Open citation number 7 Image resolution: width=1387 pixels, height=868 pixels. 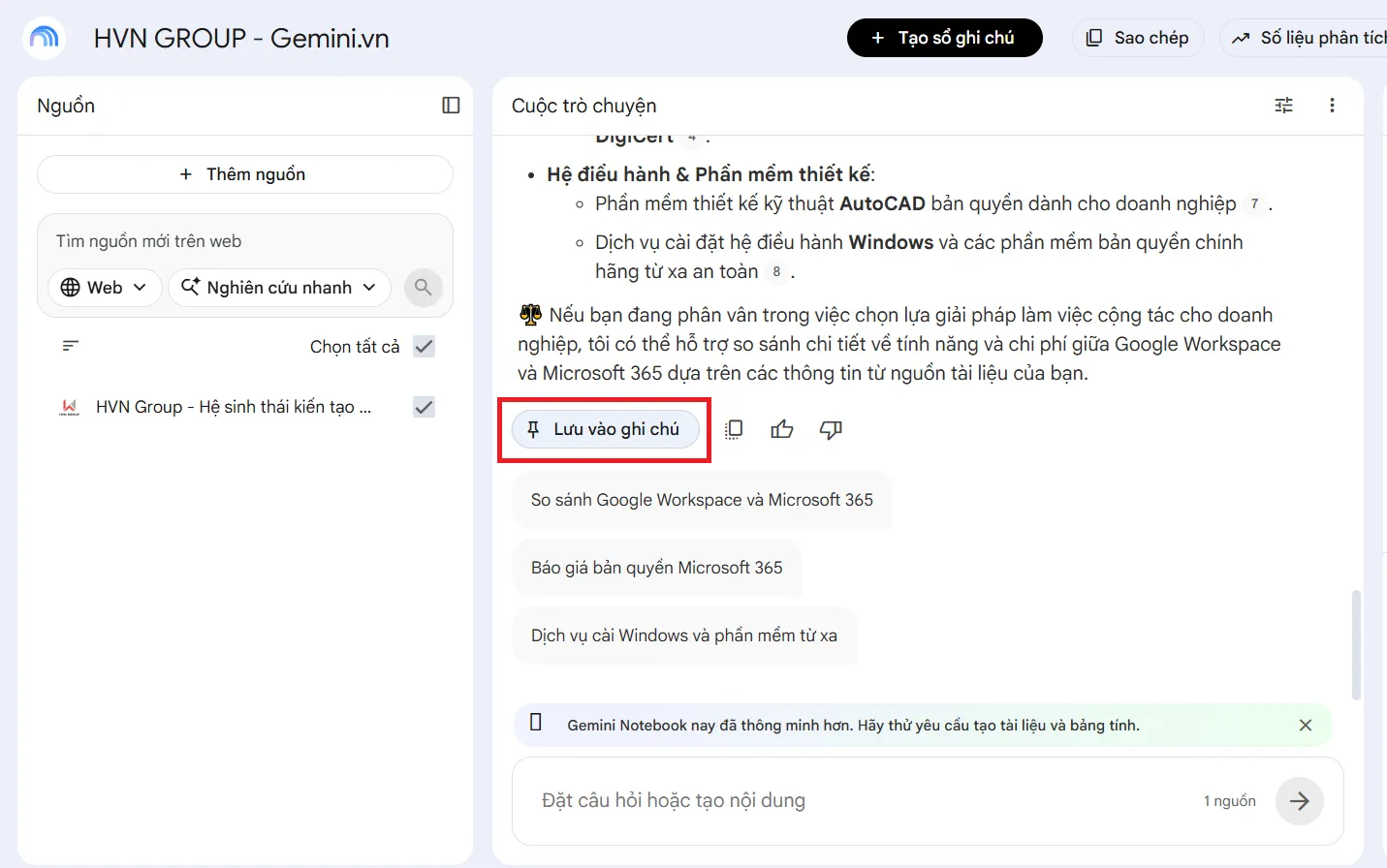(1254, 204)
